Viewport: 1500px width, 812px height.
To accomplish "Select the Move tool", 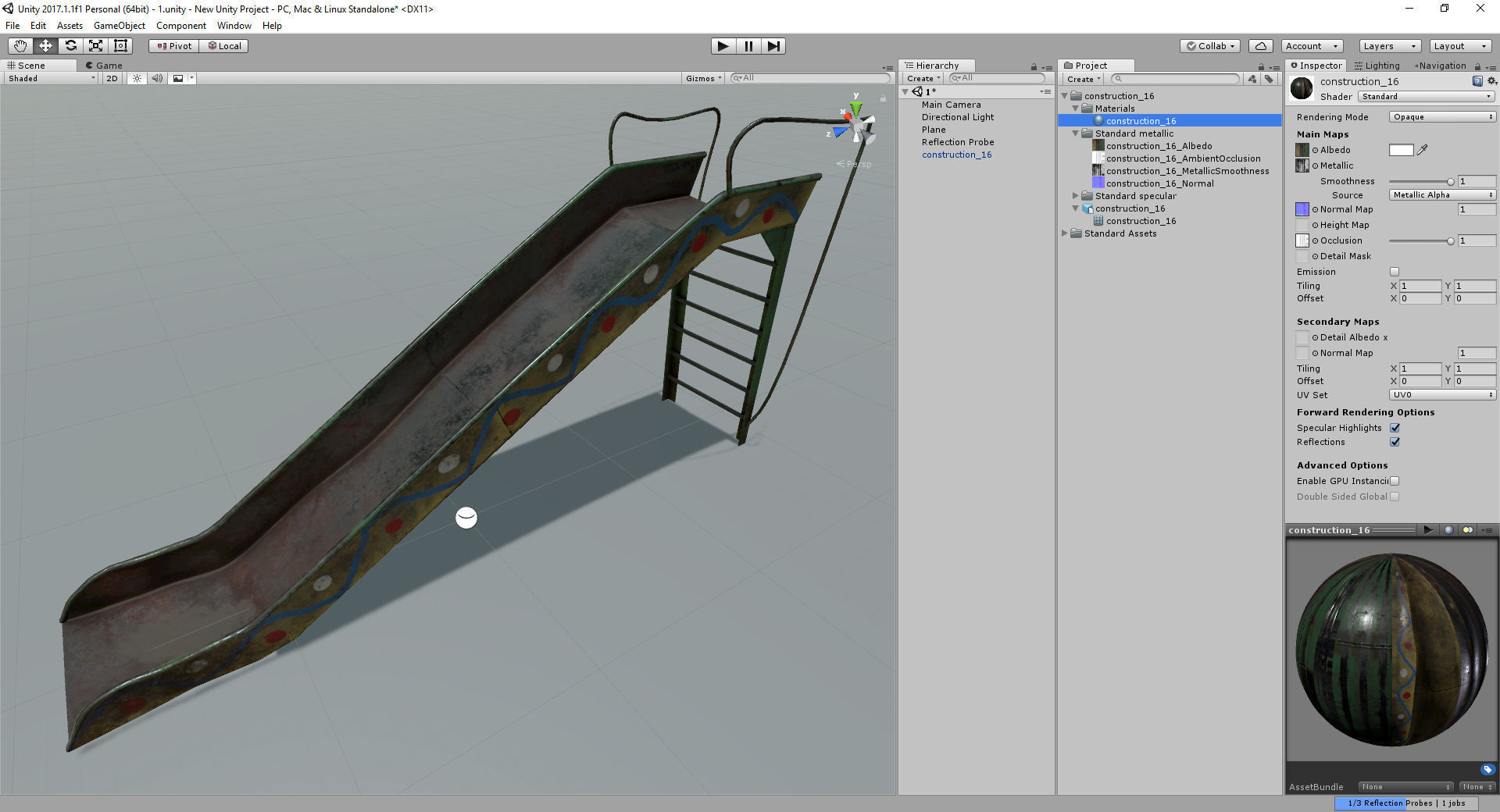I will [45, 46].
